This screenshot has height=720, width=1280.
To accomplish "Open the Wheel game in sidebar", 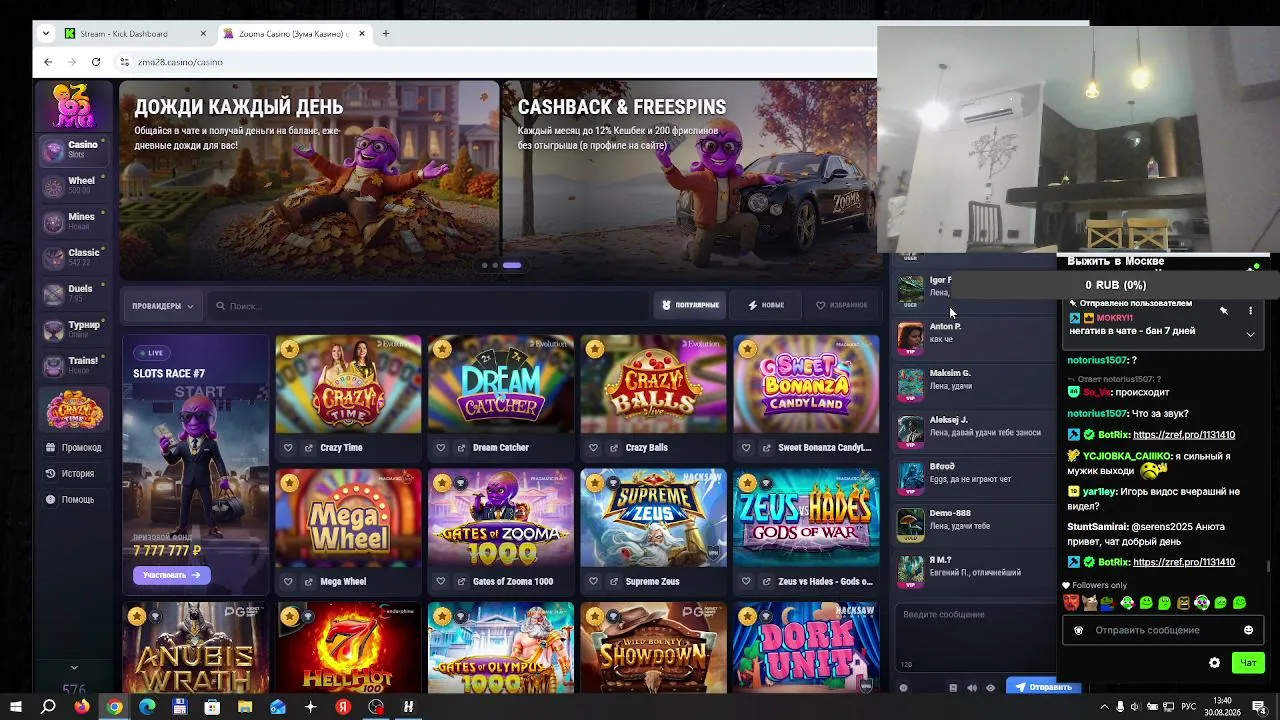I will point(74,186).
